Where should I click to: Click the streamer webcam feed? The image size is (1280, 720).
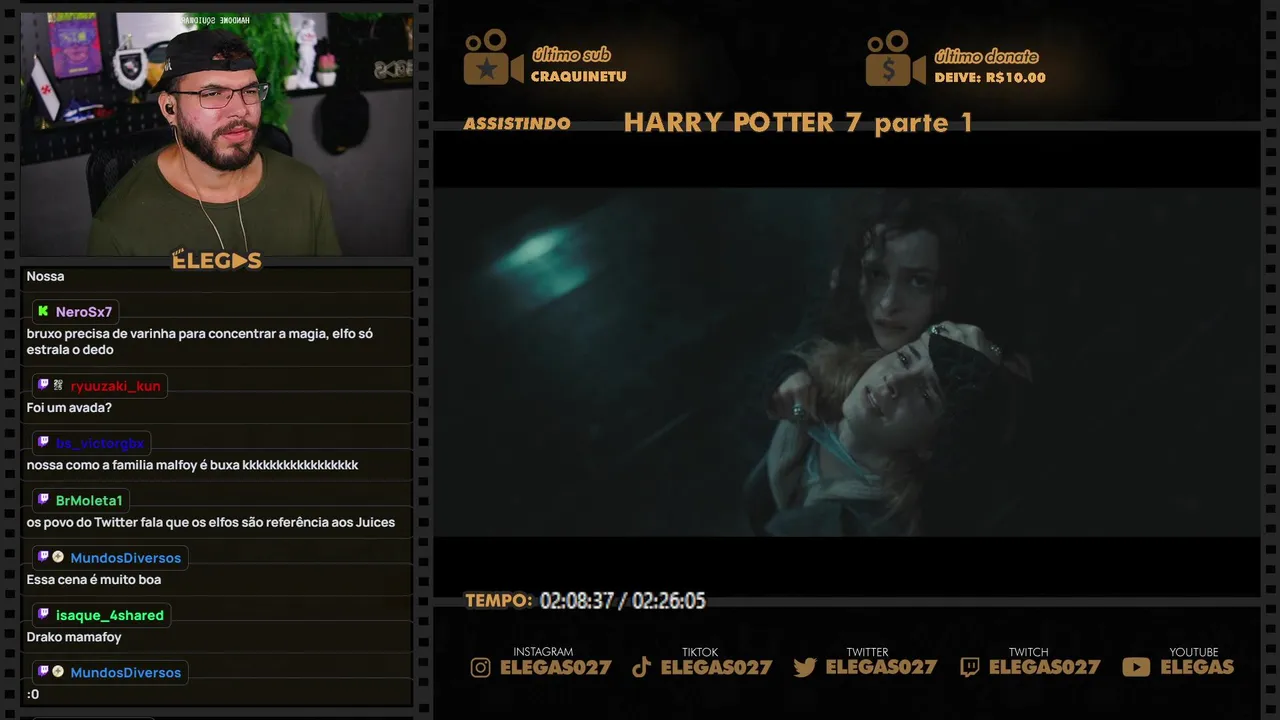coord(216,134)
